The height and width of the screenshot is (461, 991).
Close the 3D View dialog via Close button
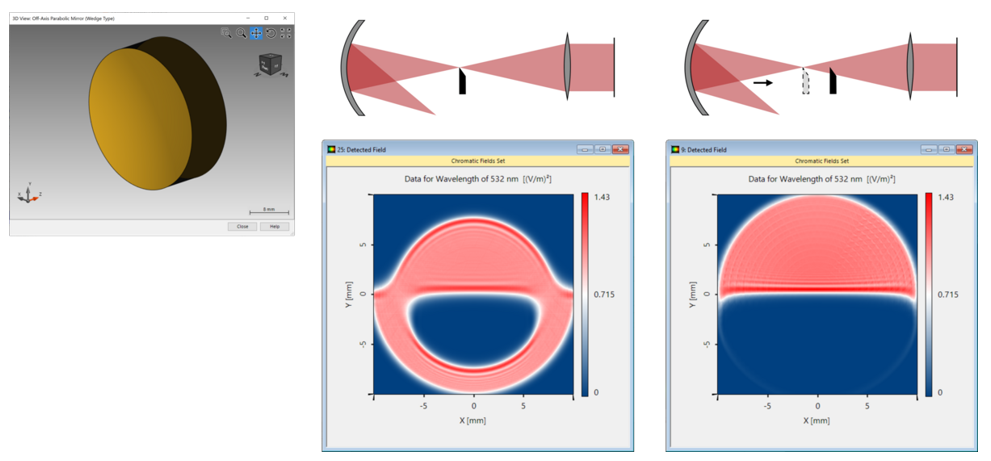tap(243, 226)
